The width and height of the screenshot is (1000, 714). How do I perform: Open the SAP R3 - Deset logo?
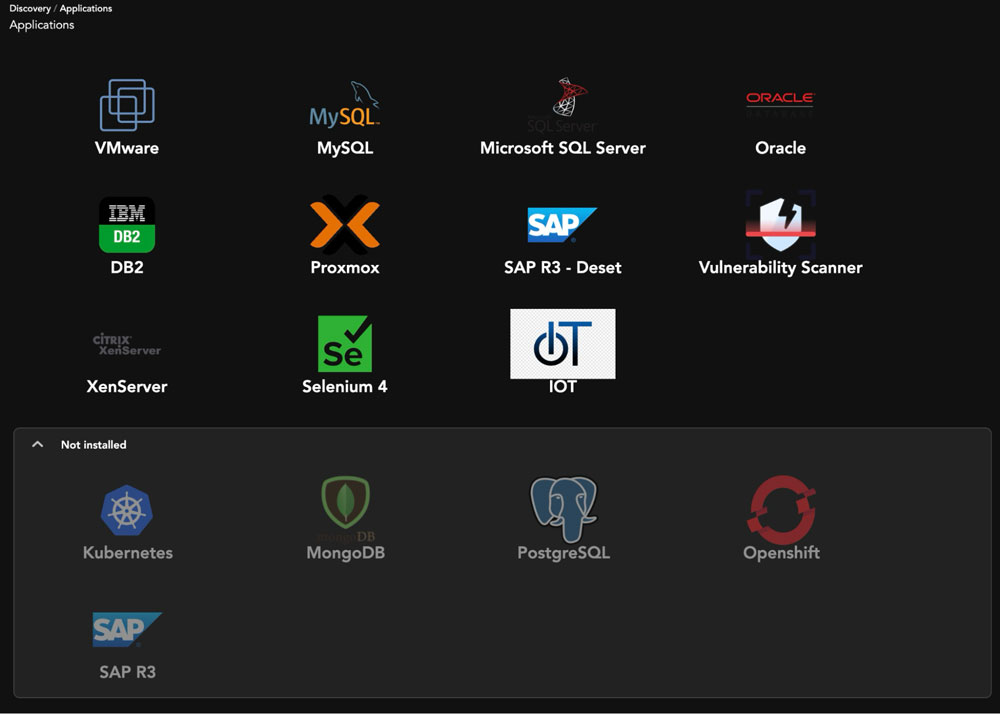point(562,224)
